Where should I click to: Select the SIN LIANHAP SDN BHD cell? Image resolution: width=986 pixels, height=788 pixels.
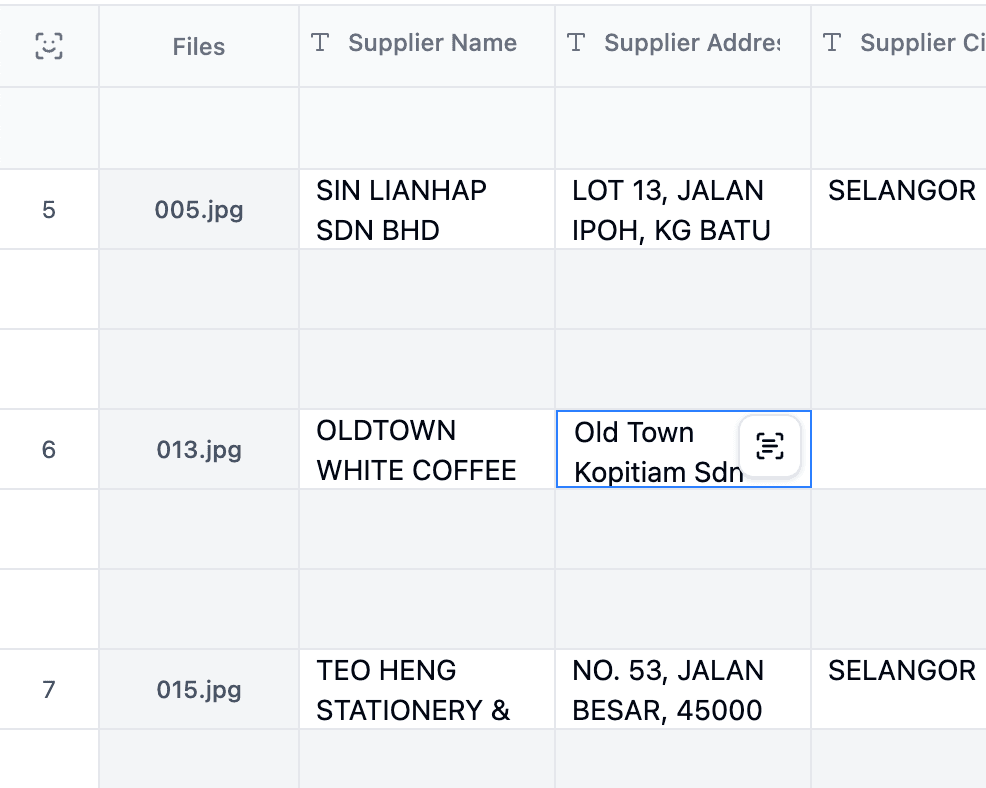coord(427,209)
